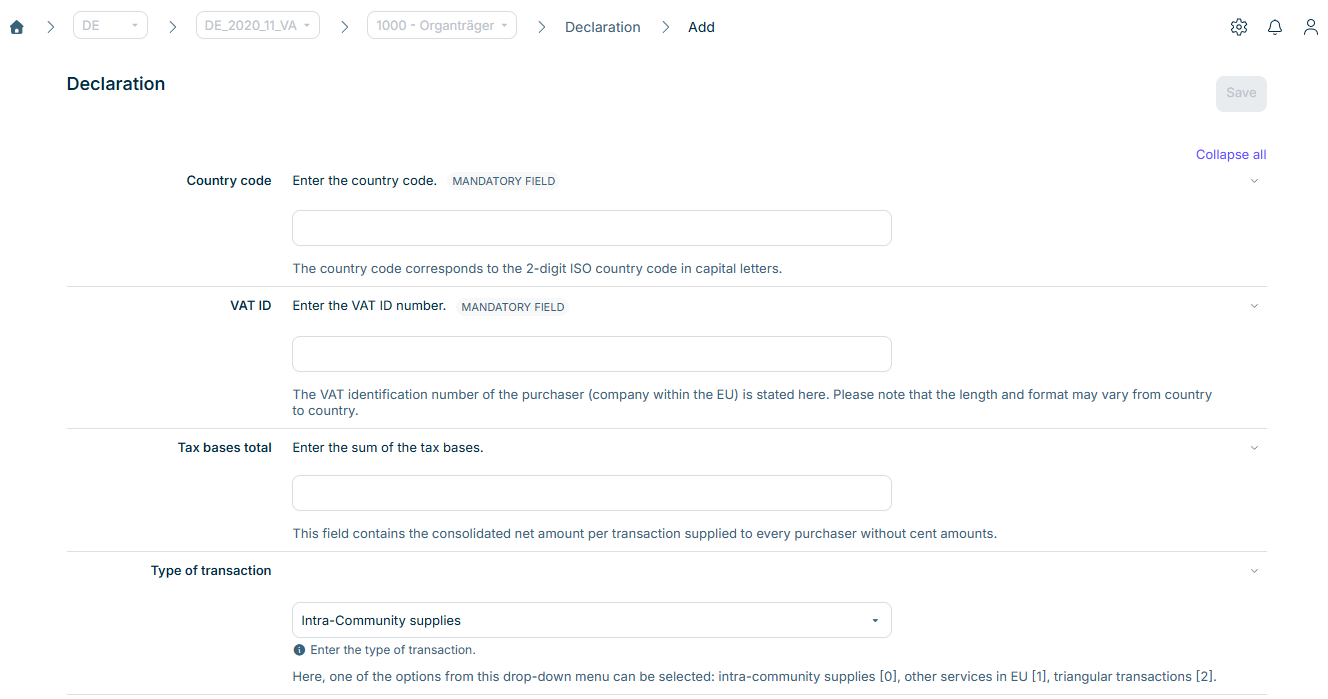Click the Add breadcrumb item
This screenshot has height=699, width=1328.
click(x=701, y=27)
